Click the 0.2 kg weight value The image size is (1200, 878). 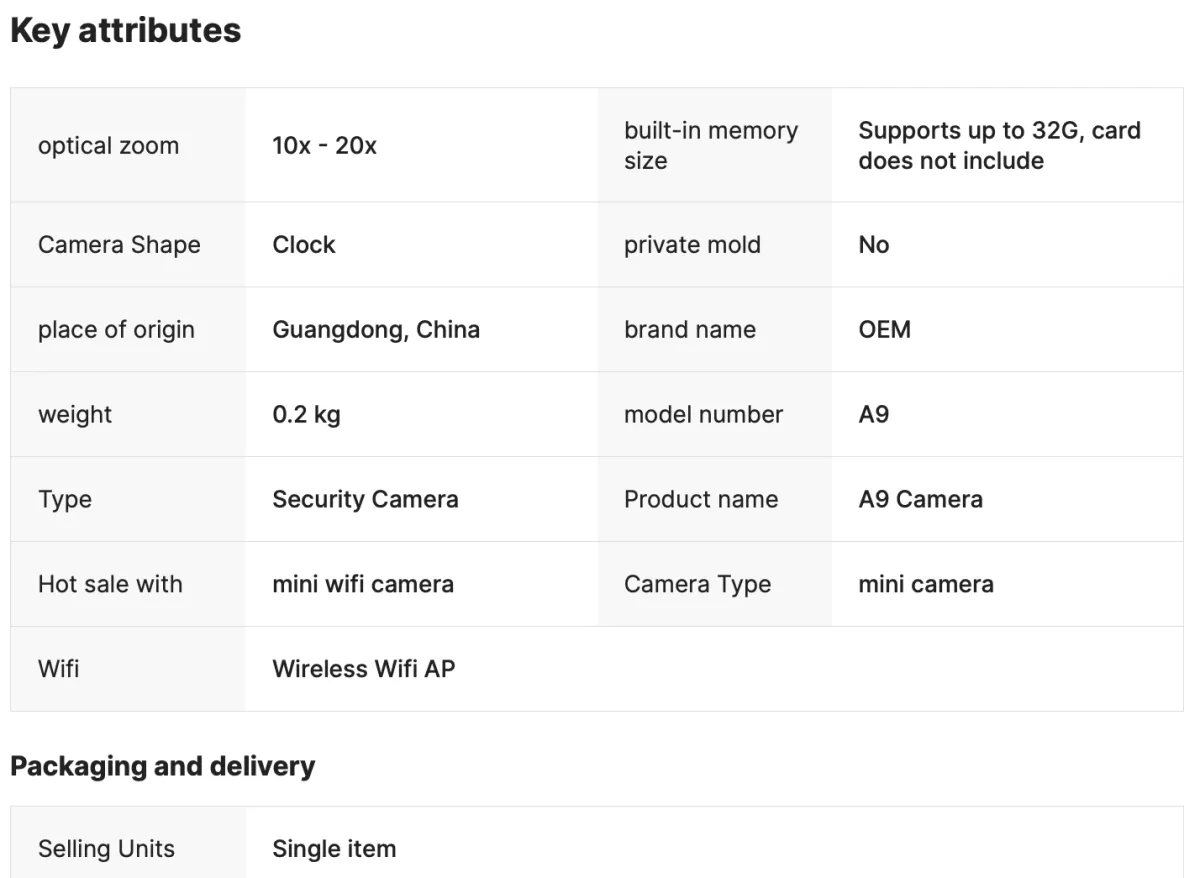306,415
